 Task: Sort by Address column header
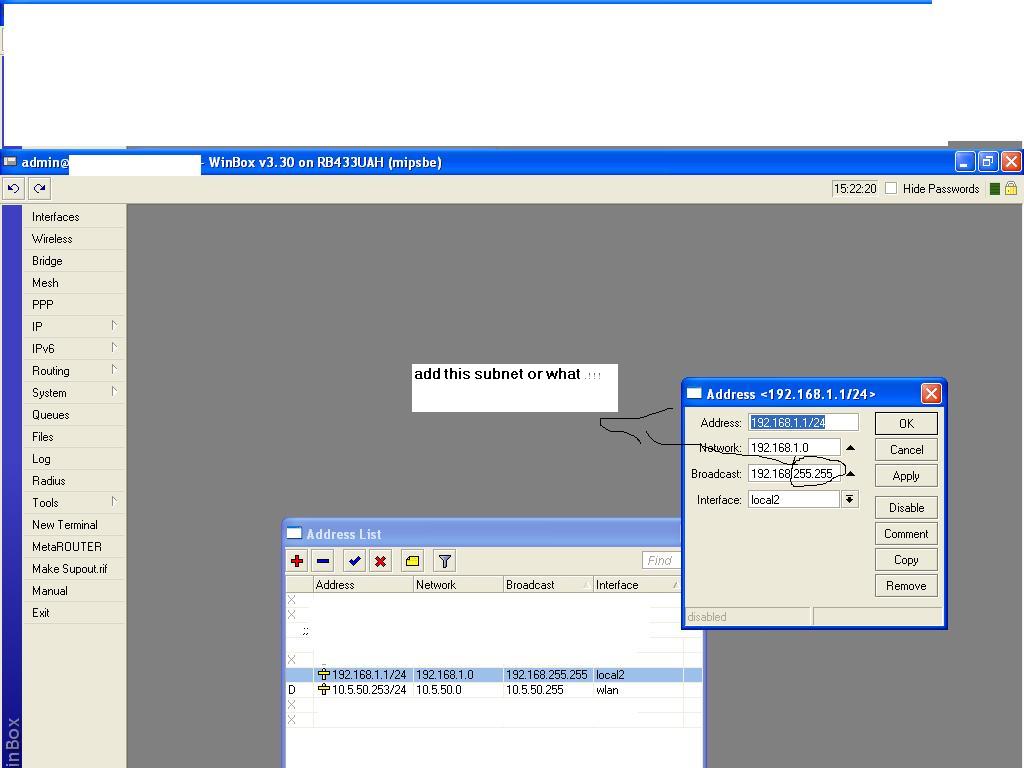363,584
